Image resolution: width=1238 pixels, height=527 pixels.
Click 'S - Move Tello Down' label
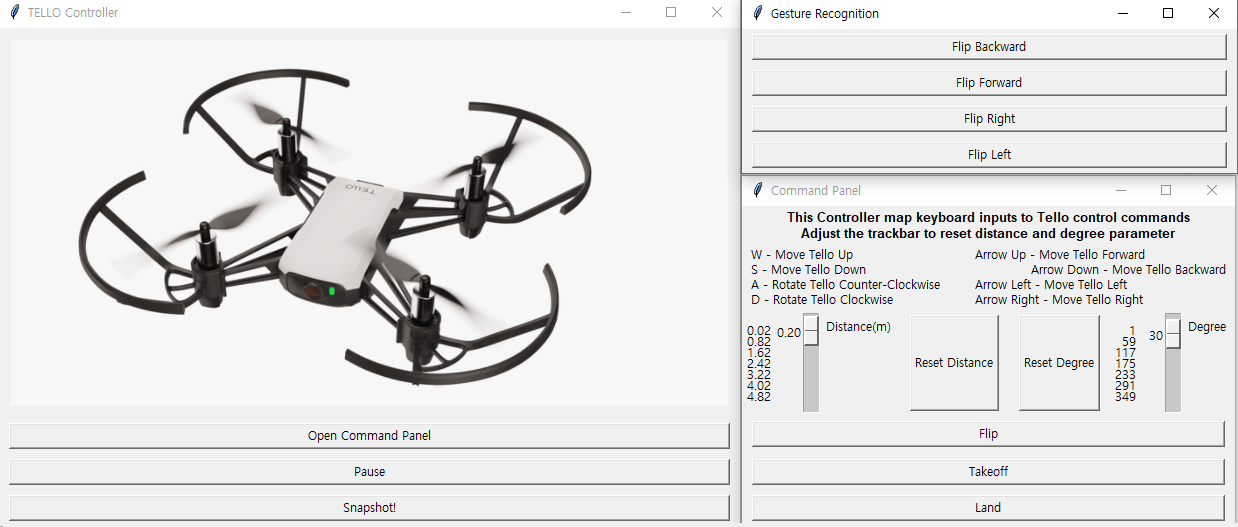[808, 270]
